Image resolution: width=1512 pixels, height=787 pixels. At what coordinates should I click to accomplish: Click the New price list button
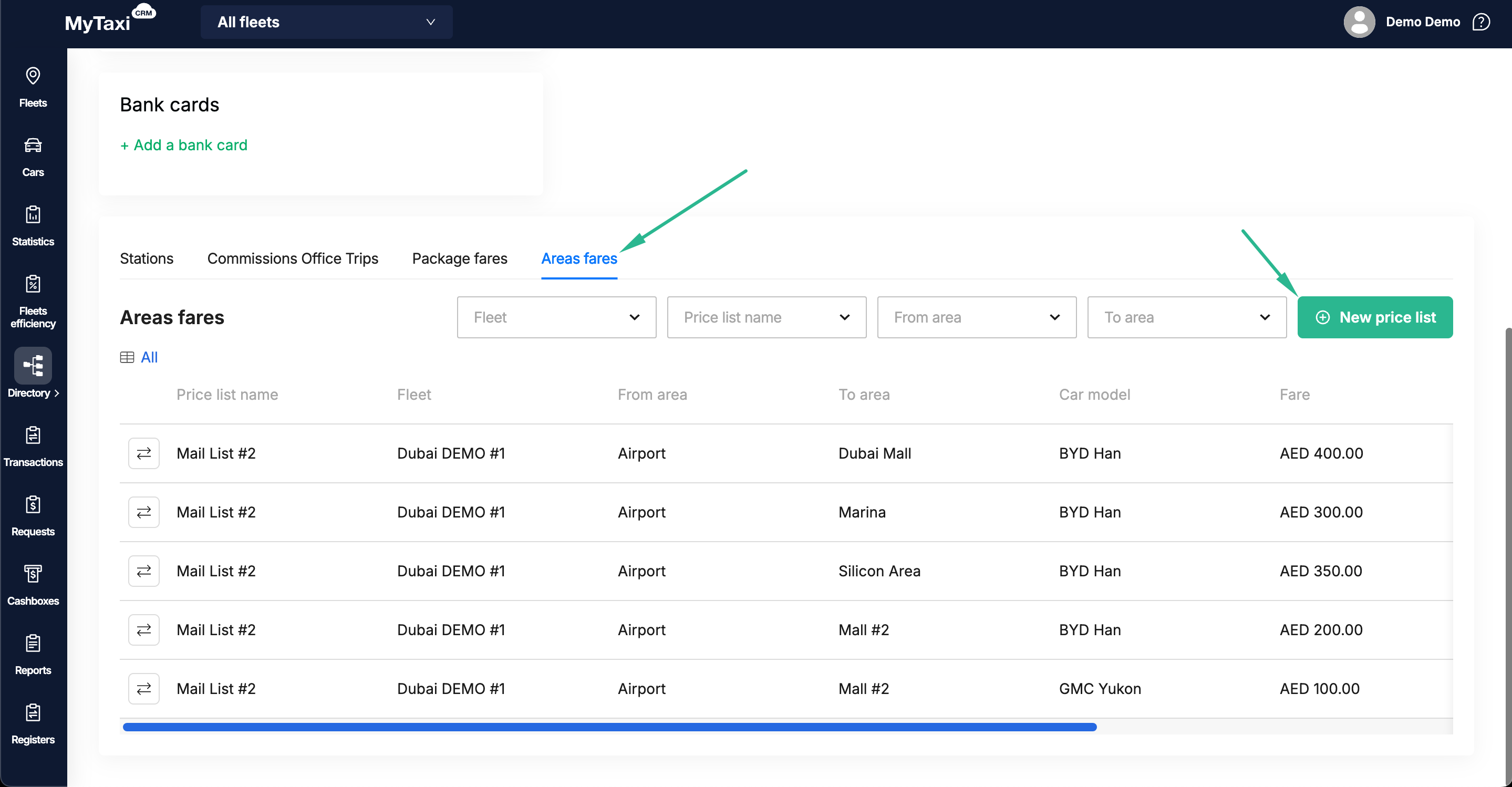[1375, 317]
